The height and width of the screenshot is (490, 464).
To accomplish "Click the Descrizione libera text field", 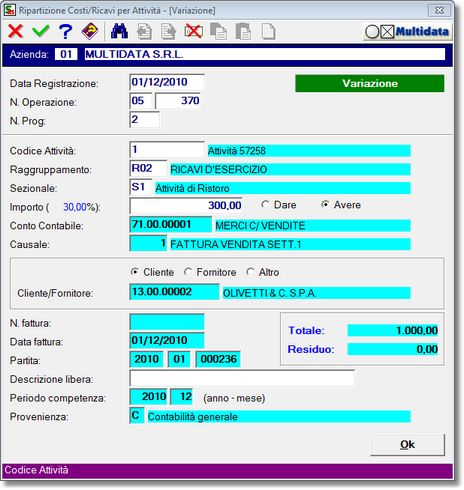I will pyautogui.click(x=242, y=378).
